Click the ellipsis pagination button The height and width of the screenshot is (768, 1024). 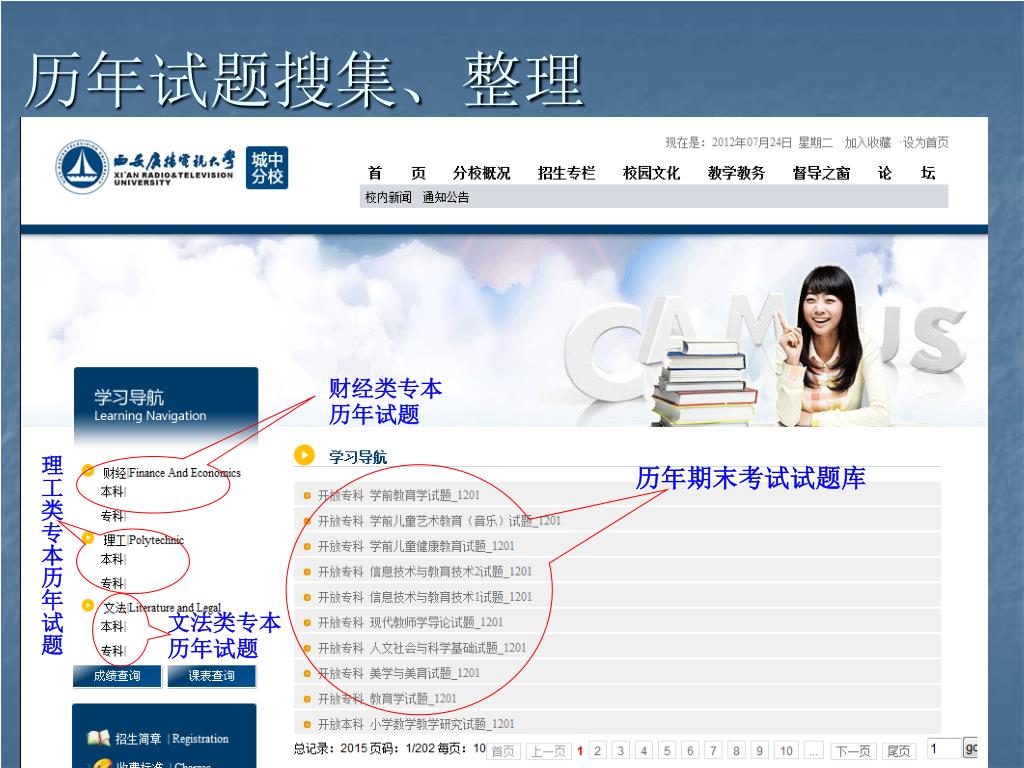click(813, 751)
